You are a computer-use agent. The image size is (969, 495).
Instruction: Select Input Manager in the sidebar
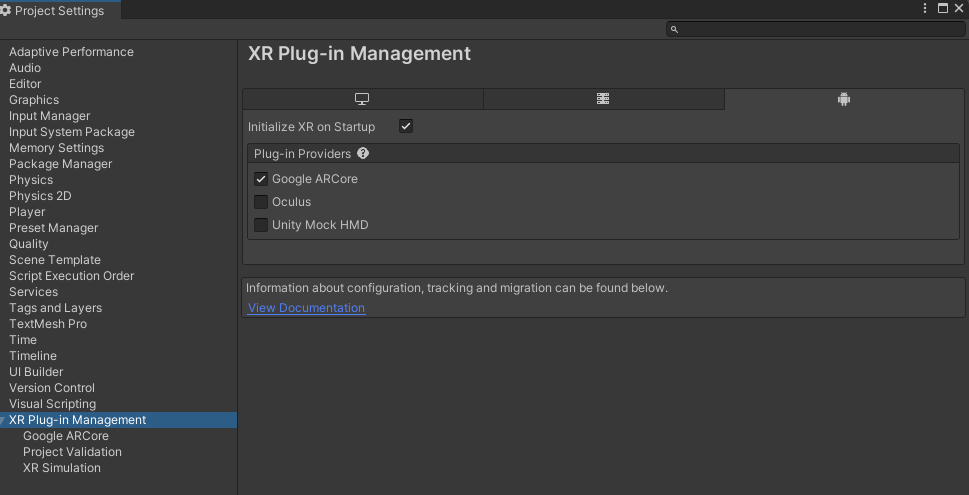49,116
